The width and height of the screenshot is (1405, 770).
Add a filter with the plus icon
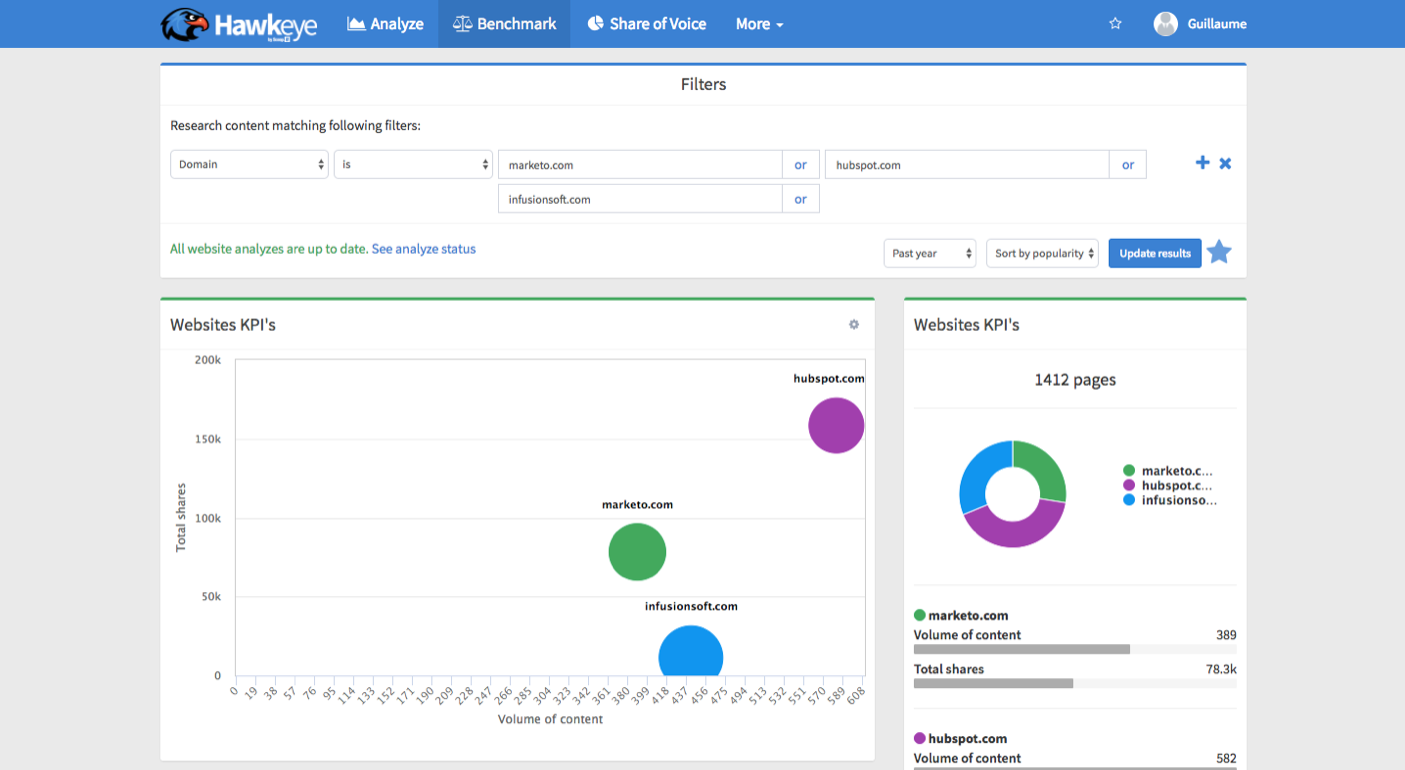pos(1203,163)
